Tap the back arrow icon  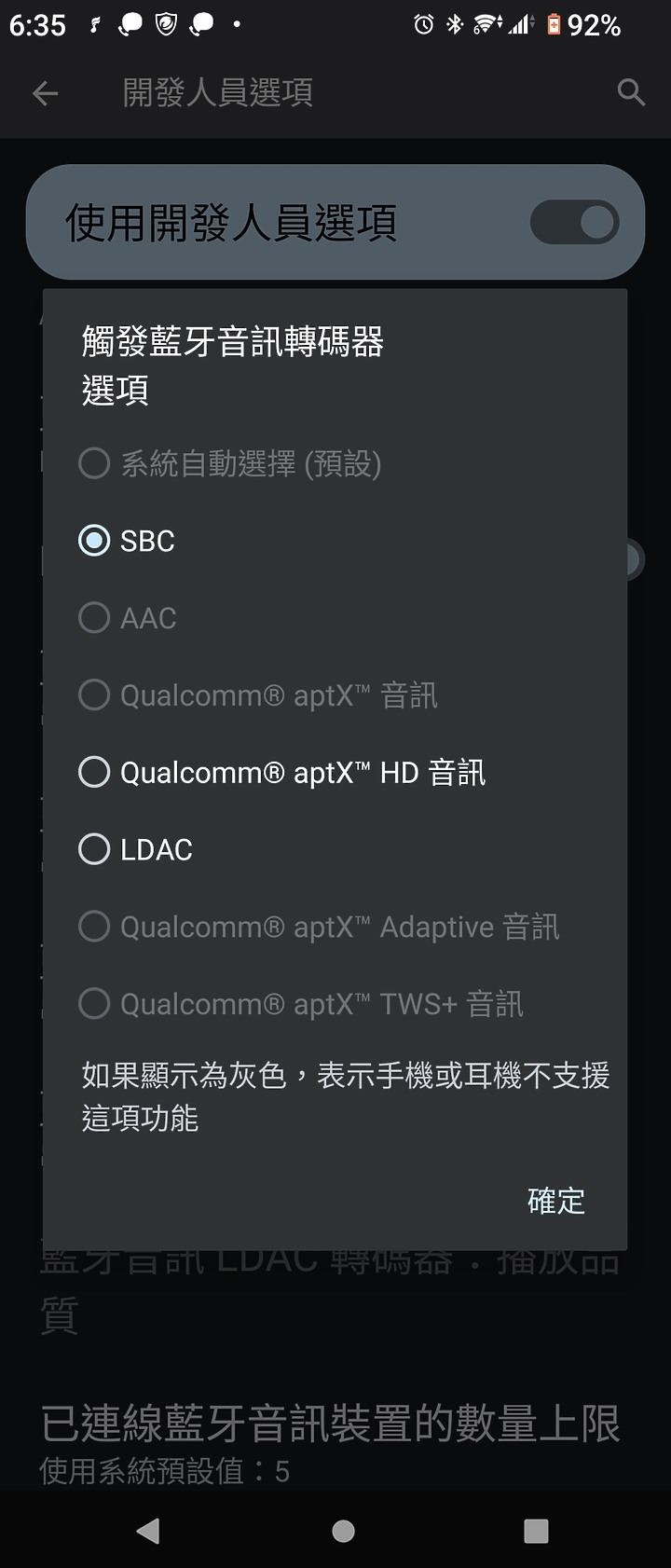(x=45, y=92)
